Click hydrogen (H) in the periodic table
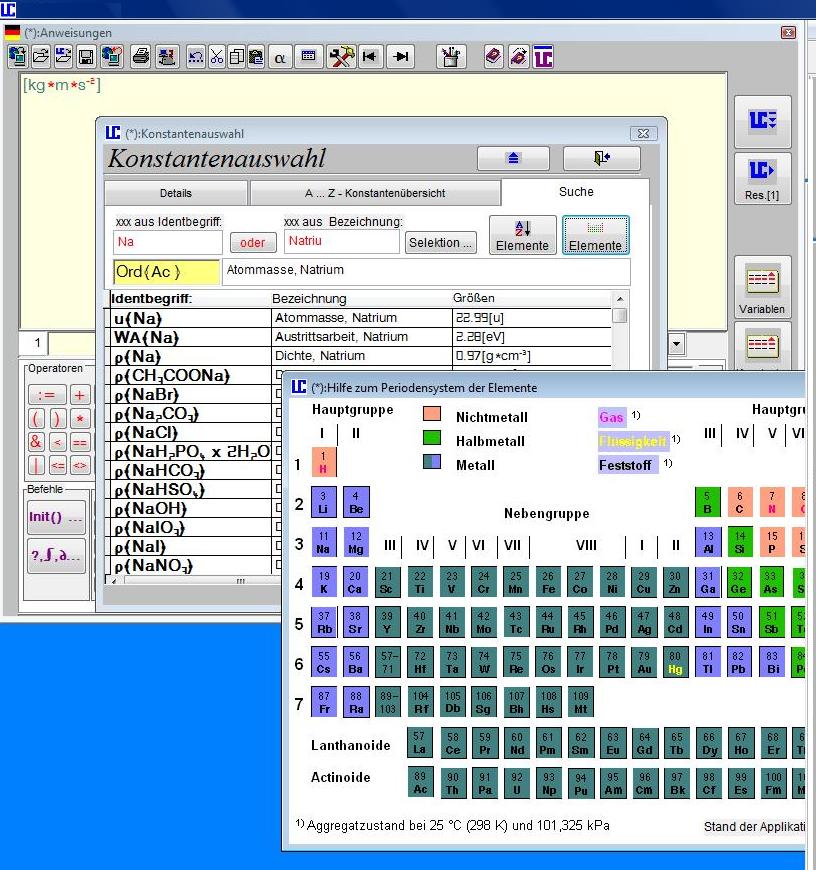 click(323, 462)
